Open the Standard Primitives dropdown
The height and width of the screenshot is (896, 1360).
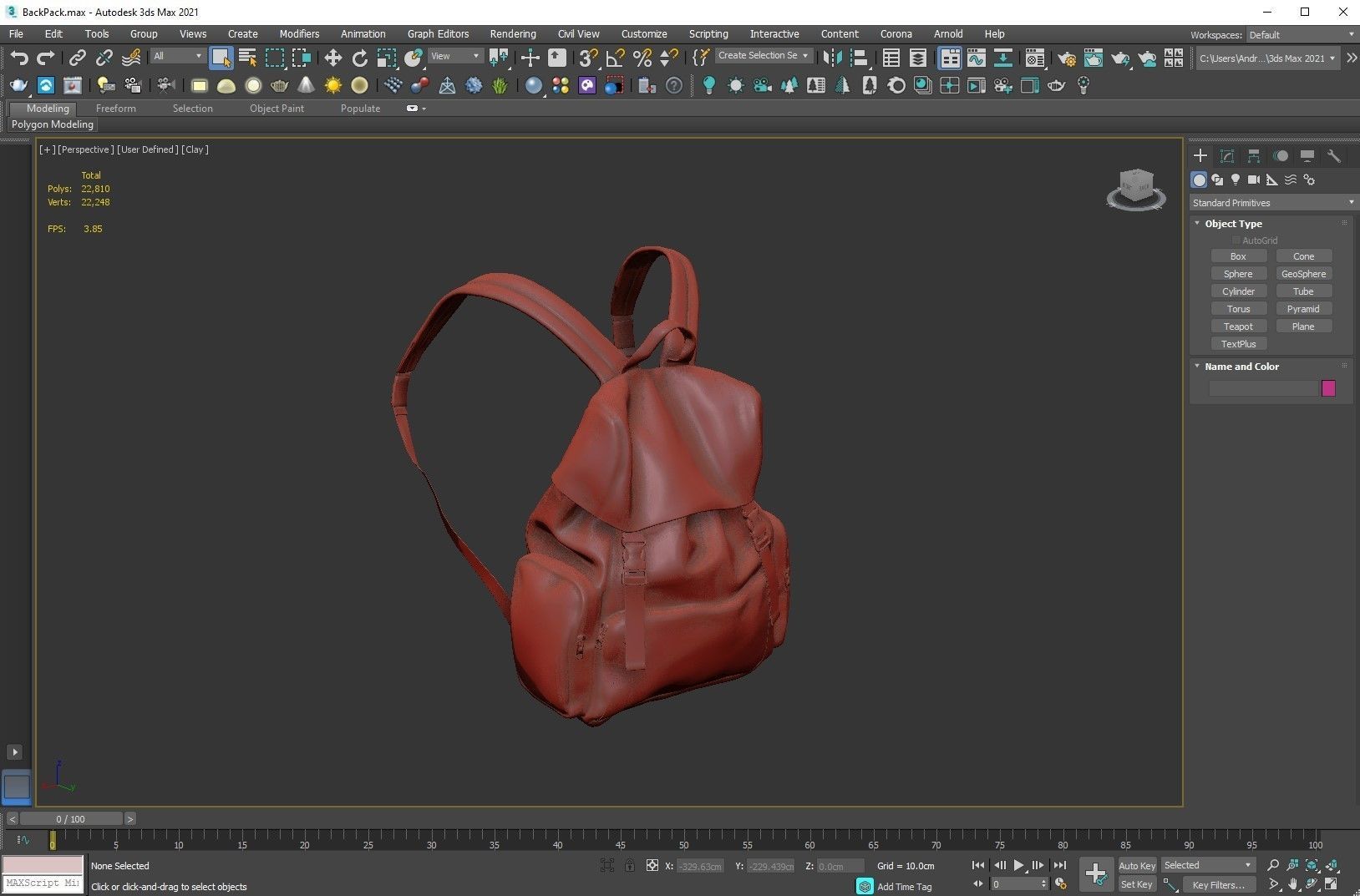pyautogui.click(x=1272, y=203)
